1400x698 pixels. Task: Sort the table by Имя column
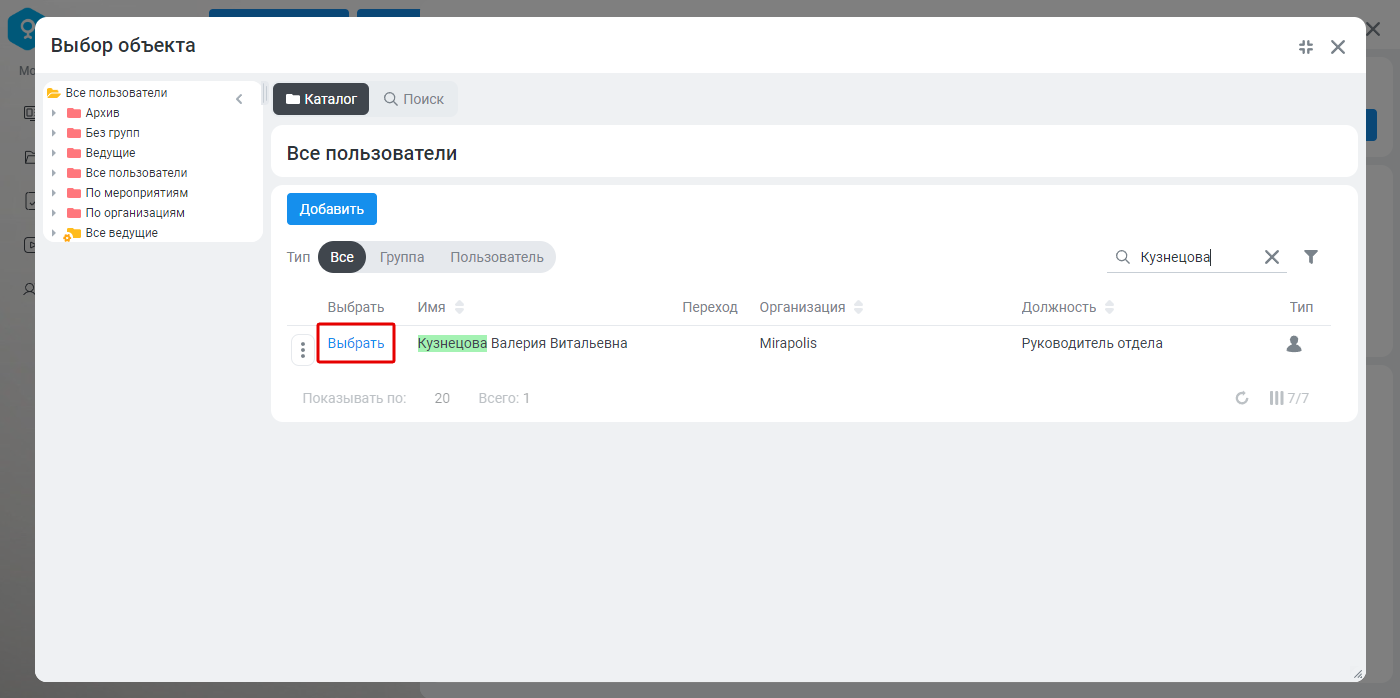[x=459, y=307]
